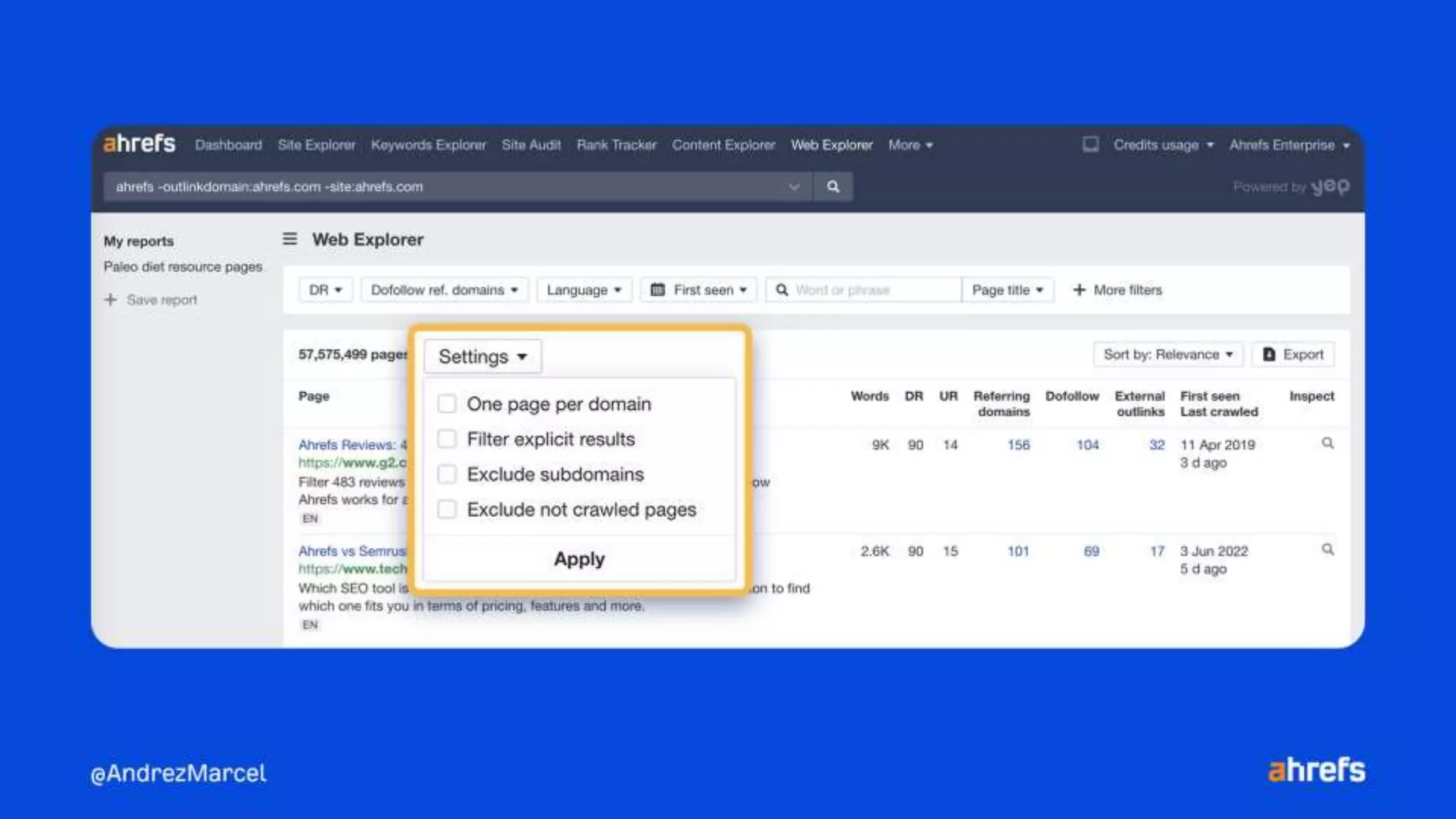Tick the Exclude subdomains checkbox
Image resolution: width=1456 pixels, height=819 pixels.
tap(446, 474)
